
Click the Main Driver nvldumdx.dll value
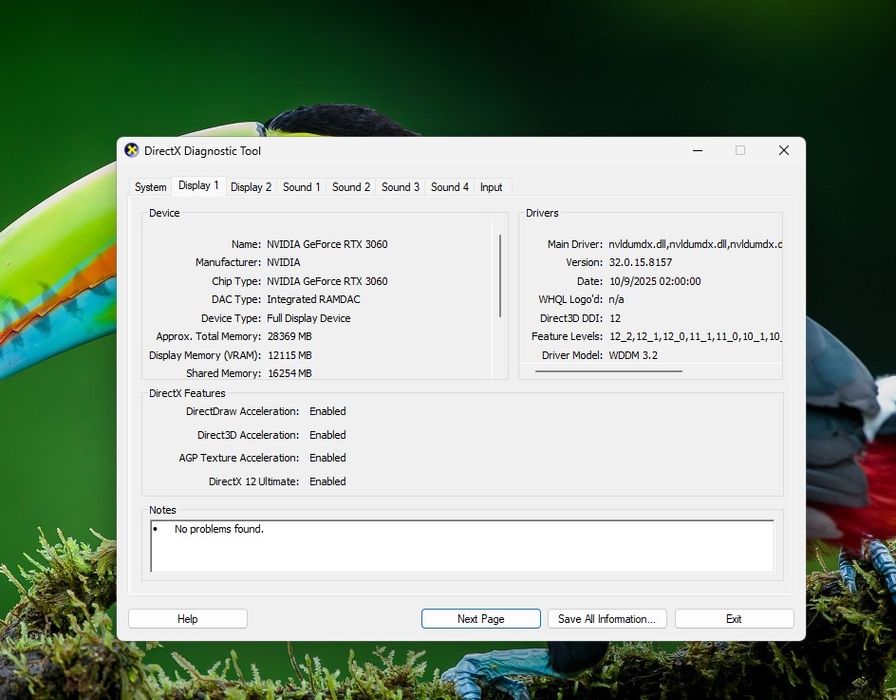click(x=695, y=244)
